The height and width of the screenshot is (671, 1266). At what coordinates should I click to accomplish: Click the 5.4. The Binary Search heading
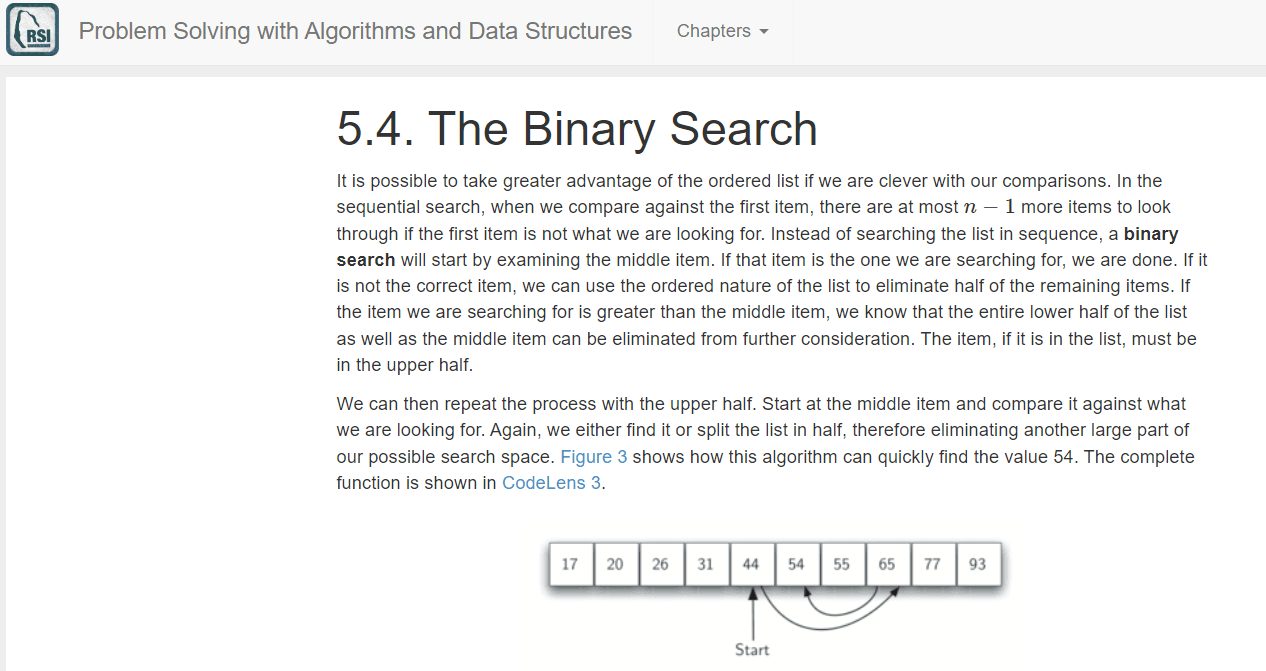(x=577, y=128)
